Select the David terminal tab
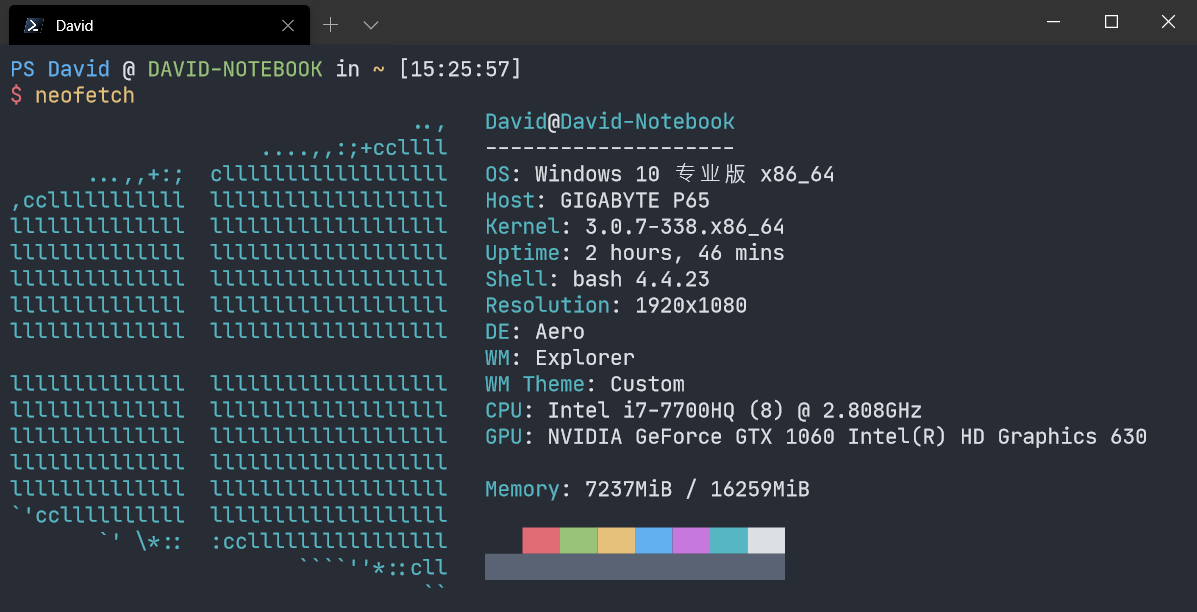This screenshot has width=1197, height=612. coord(159,25)
